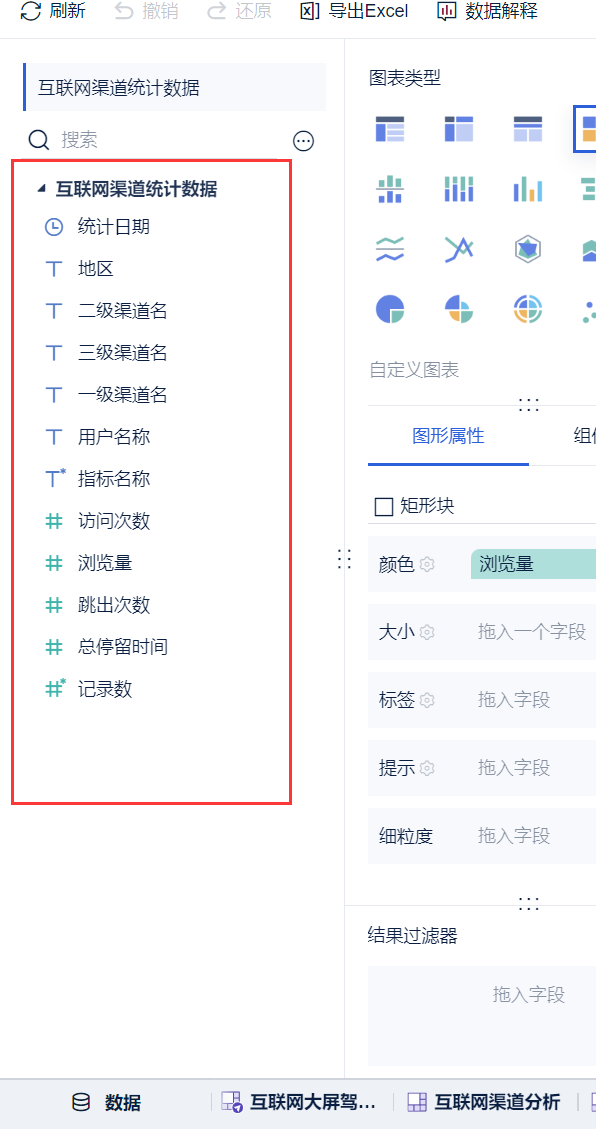
Task: Choose the multi-layer pie chart icon
Action: coord(528,310)
